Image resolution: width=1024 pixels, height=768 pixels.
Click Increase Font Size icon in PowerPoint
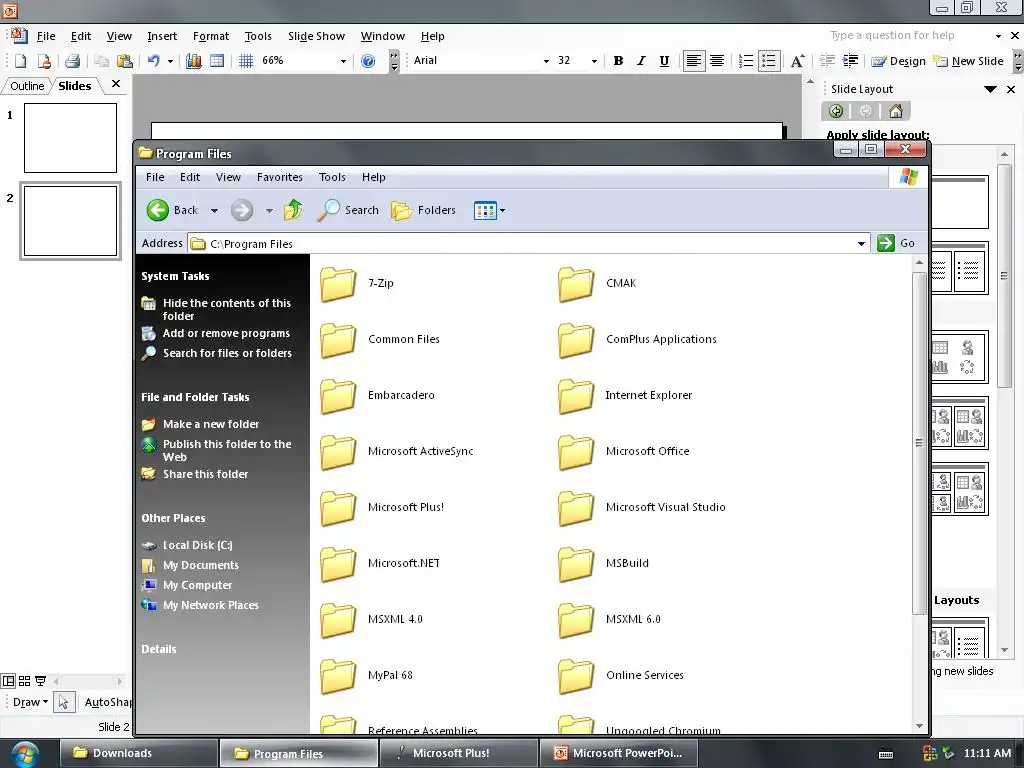[797, 61]
